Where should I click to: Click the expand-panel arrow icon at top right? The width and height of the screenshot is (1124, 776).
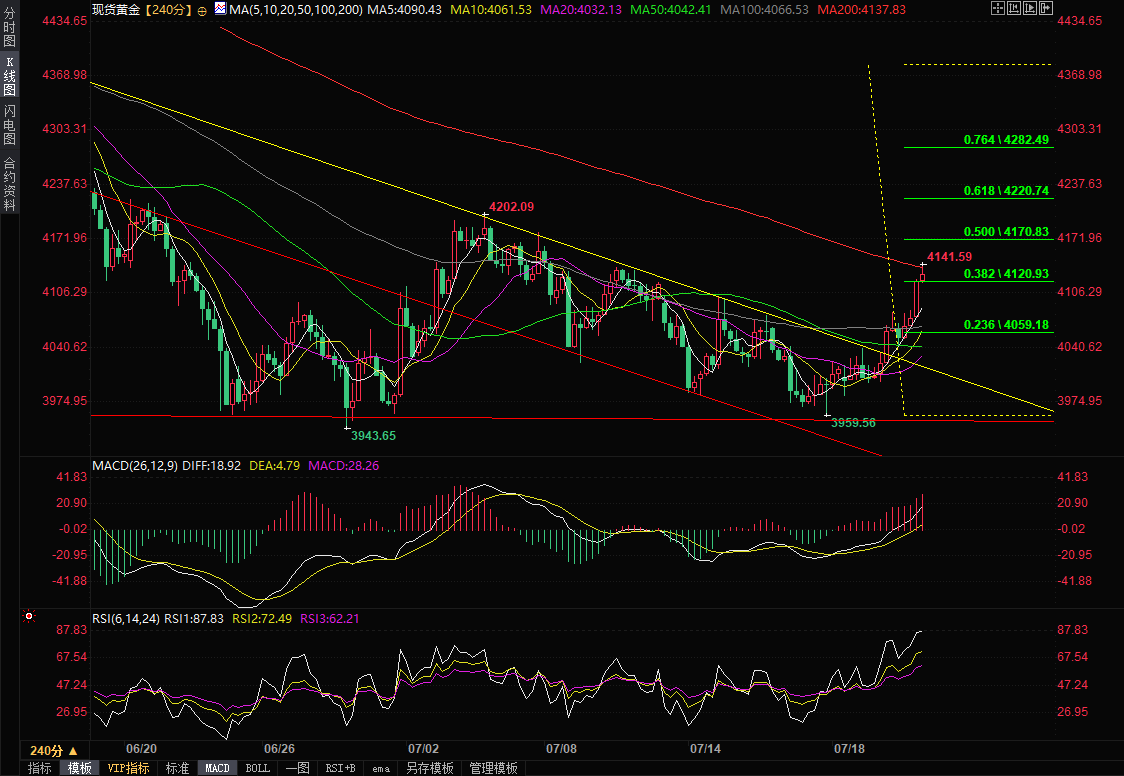point(1046,8)
